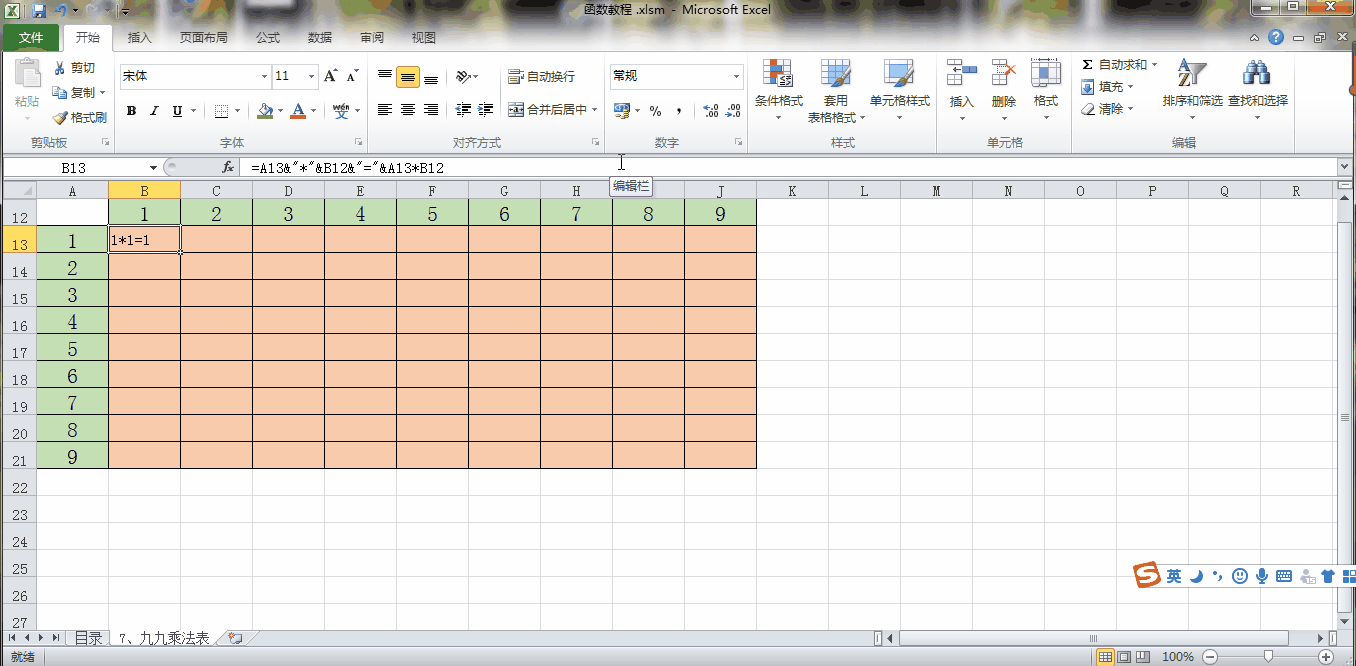
Task: Enable Wrap Text for cell
Action: coord(516,77)
